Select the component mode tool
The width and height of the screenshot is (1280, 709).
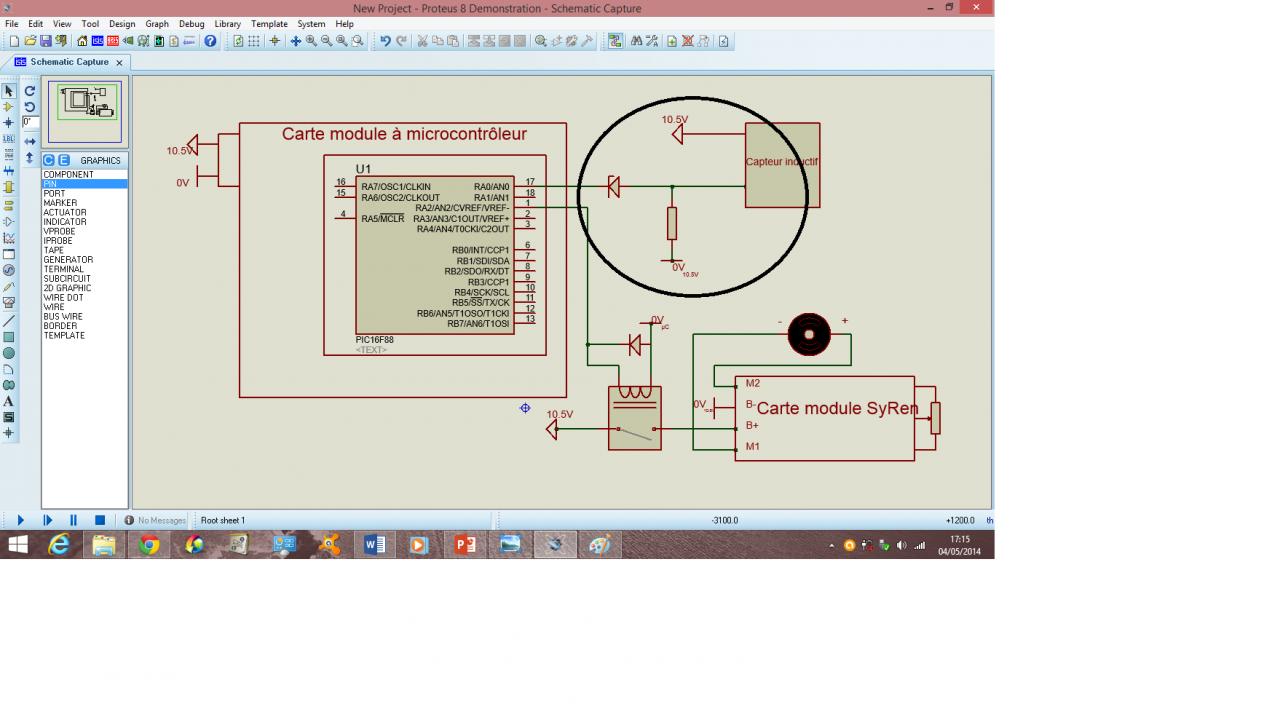9,107
